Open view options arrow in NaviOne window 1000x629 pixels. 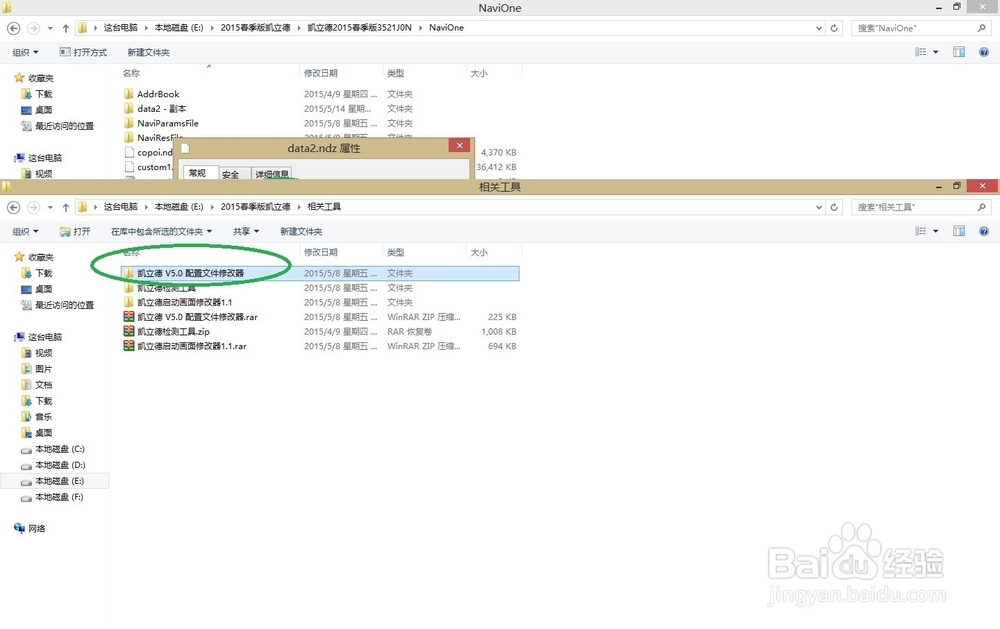pos(936,52)
